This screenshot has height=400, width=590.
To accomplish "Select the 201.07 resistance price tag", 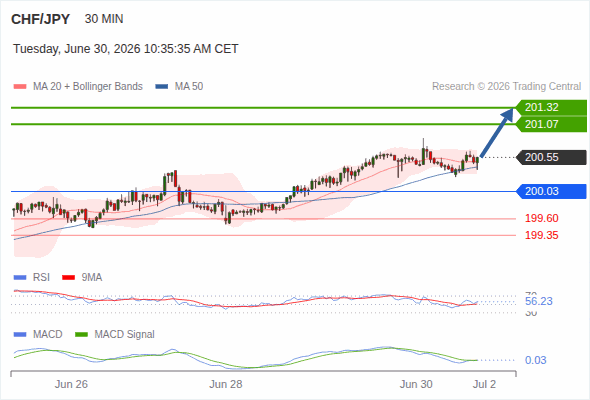I will click(551, 124).
